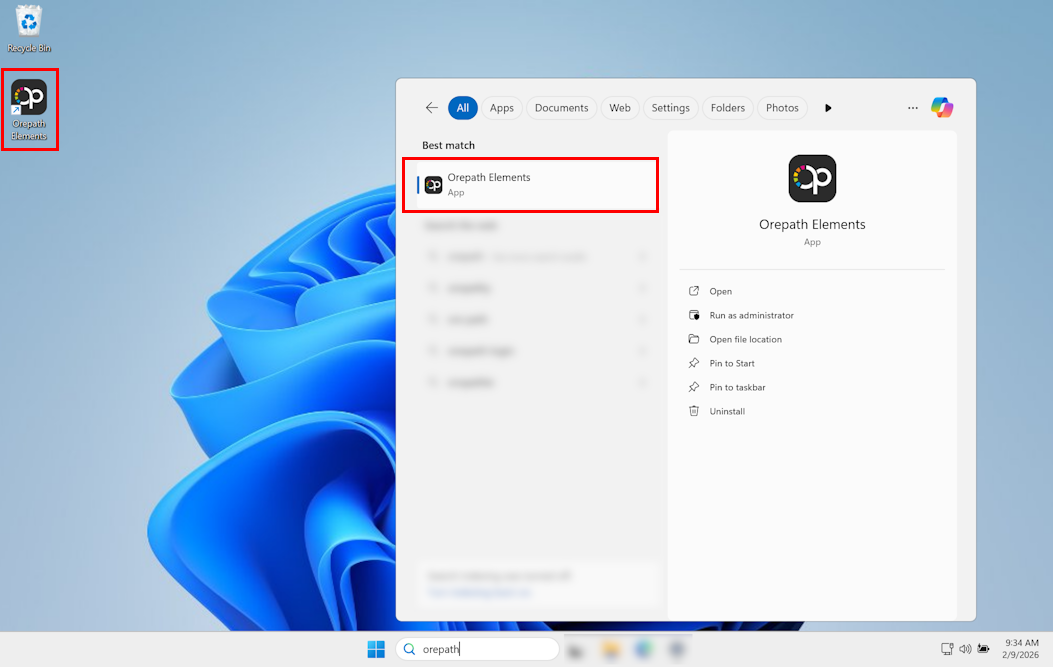Open Orepath Elements desktop shortcut

click(29, 108)
